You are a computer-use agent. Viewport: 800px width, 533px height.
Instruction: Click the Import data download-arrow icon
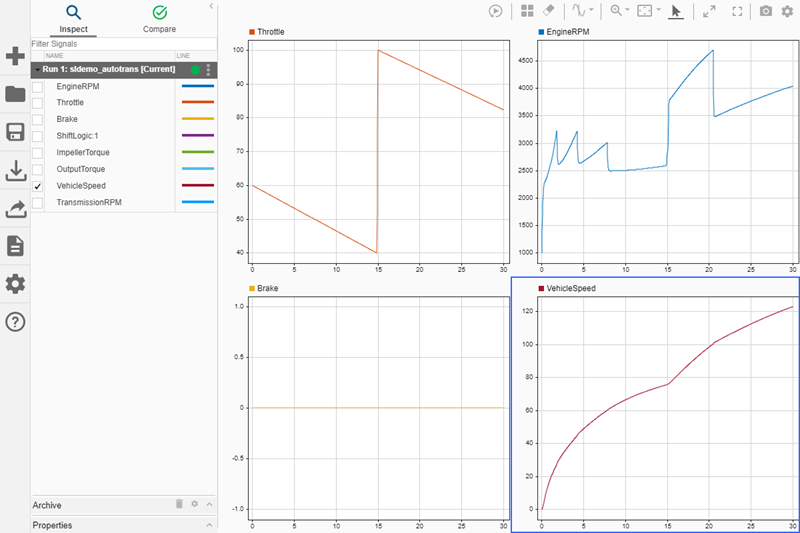click(x=16, y=170)
